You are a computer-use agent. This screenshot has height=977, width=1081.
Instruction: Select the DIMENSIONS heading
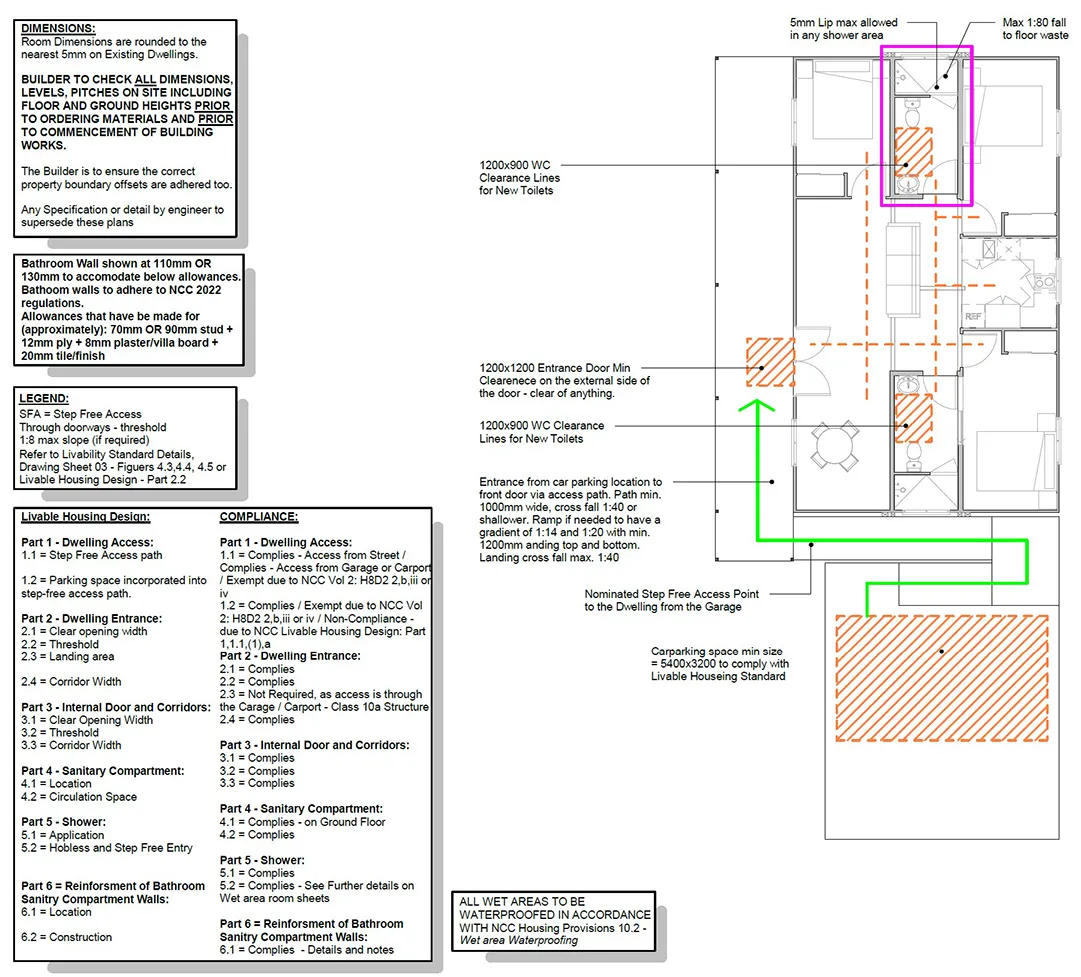pyautogui.click(x=59, y=29)
